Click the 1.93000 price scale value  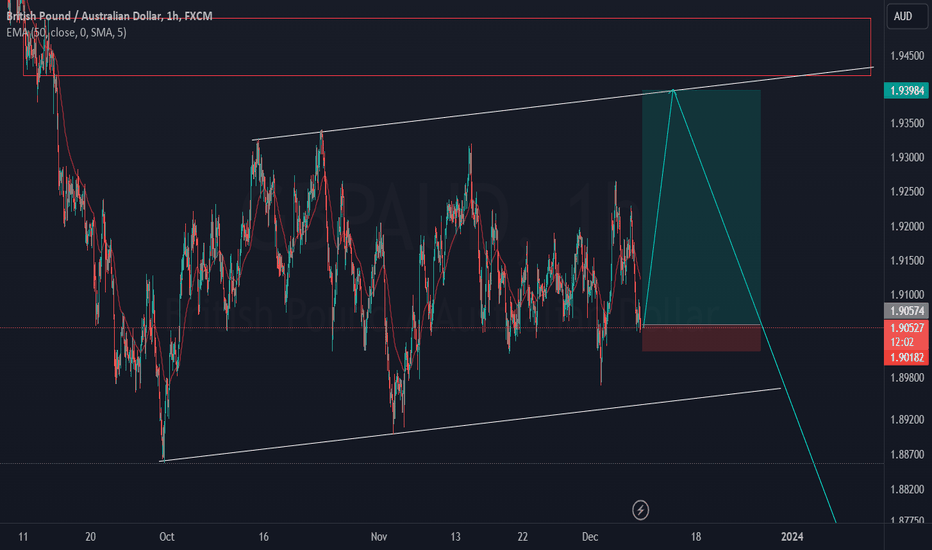[x=907, y=158]
